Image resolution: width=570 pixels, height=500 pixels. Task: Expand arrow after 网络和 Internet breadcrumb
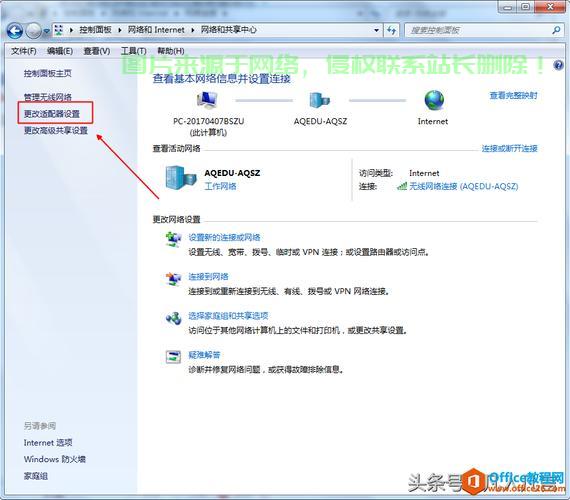tap(193, 30)
